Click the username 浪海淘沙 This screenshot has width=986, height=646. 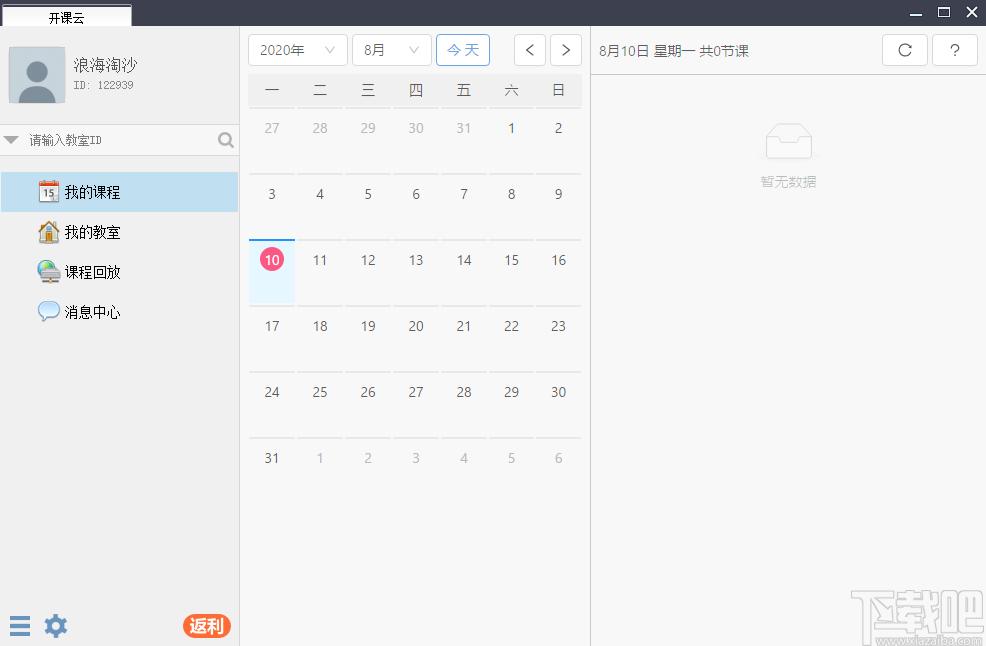(x=105, y=65)
